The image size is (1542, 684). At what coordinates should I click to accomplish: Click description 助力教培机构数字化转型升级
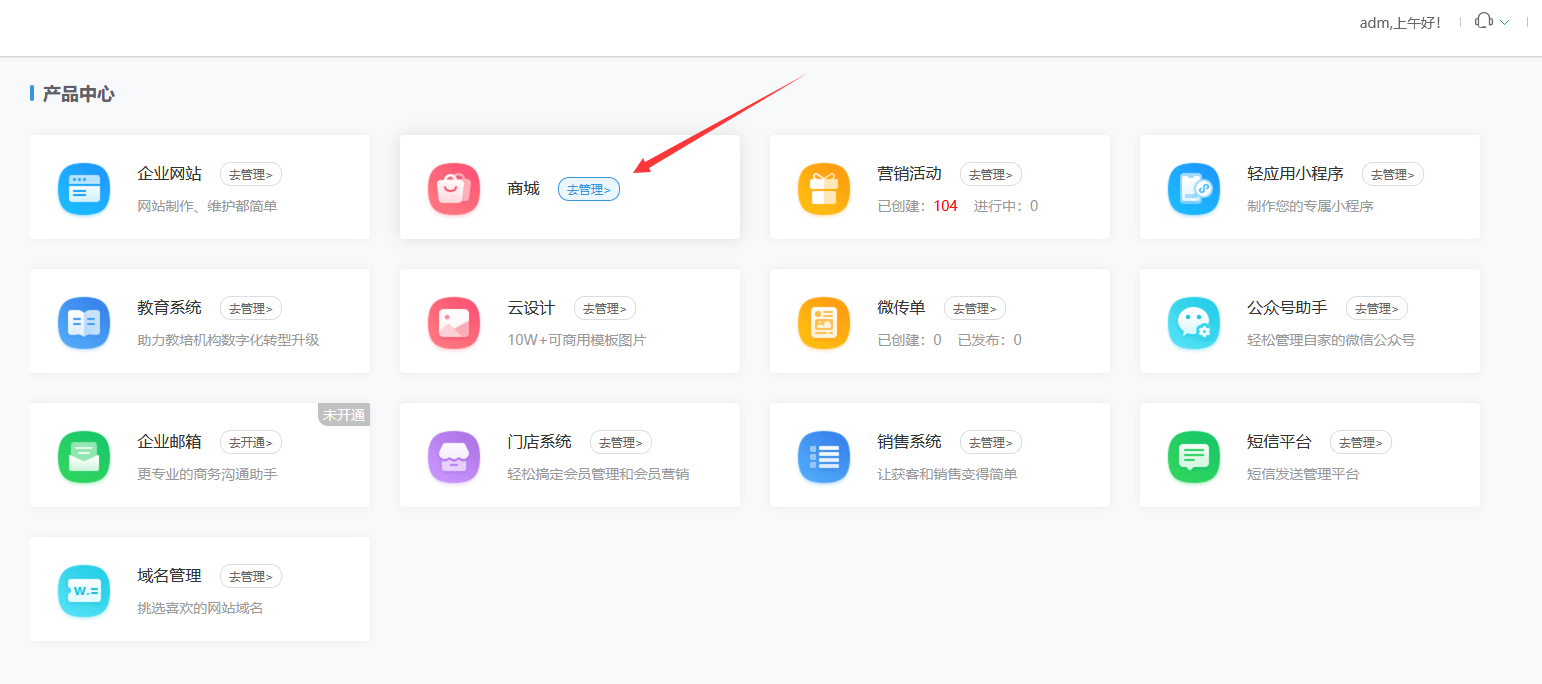pyautogui.click(x=228, y=340)
